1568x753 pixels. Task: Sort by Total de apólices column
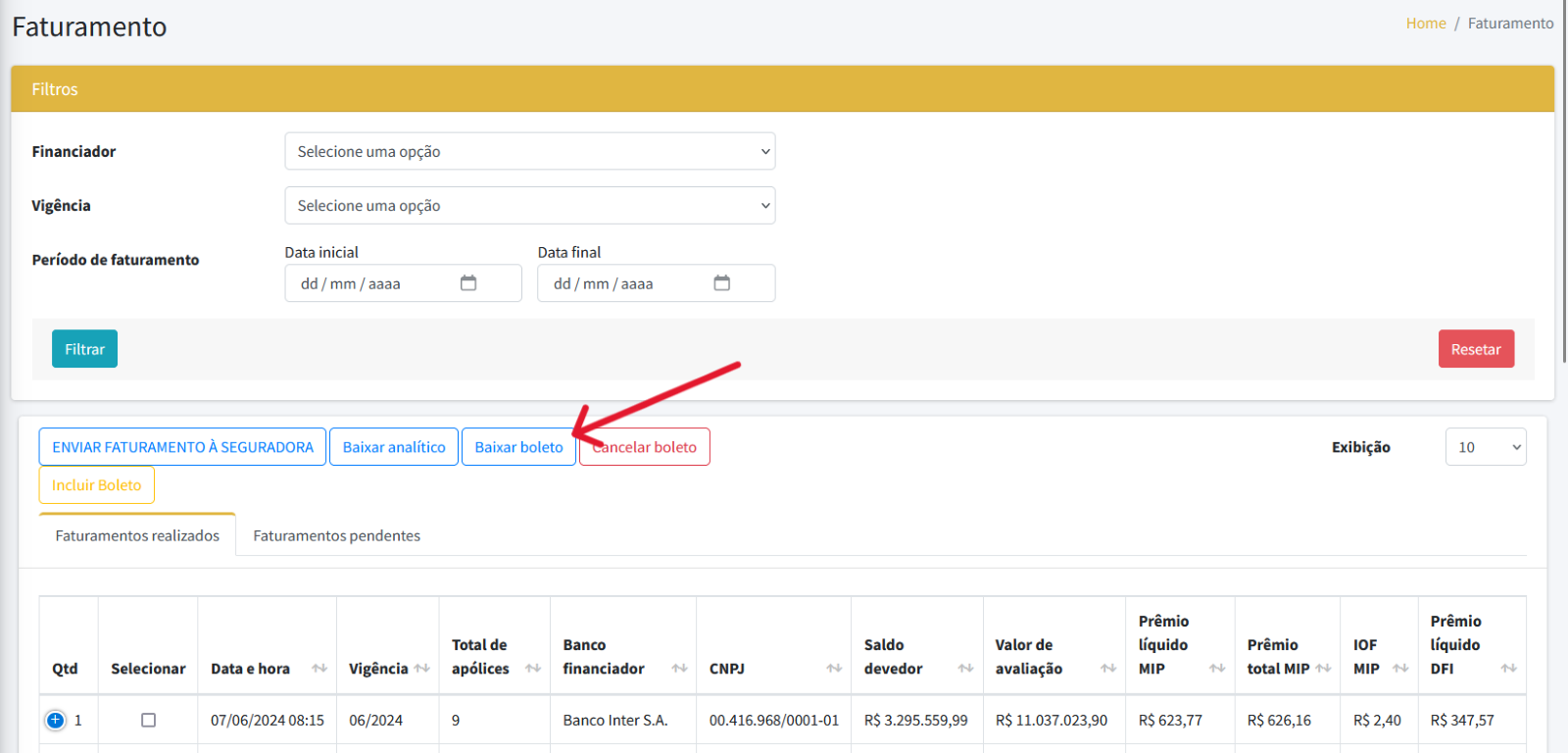[533, 668]
